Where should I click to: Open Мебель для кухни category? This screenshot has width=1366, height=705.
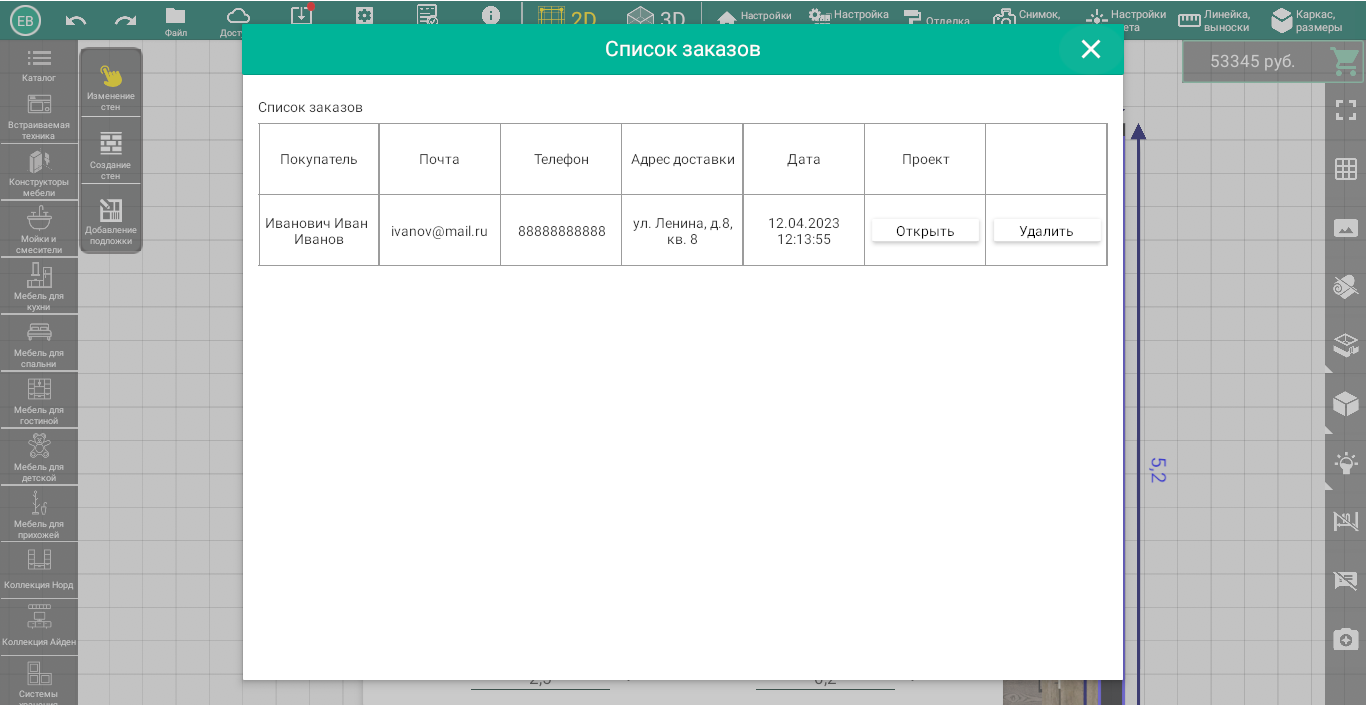click(x=39, y=287)
